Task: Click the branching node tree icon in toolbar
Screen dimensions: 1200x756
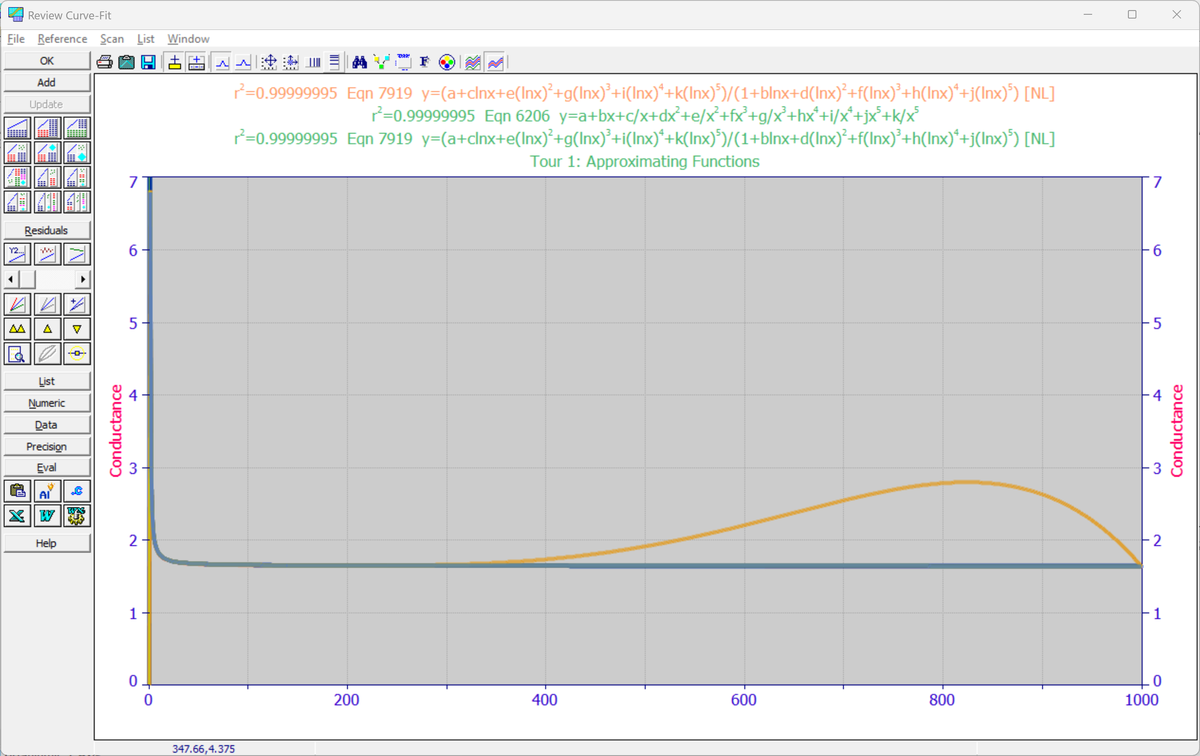Action: click(382, 62)
